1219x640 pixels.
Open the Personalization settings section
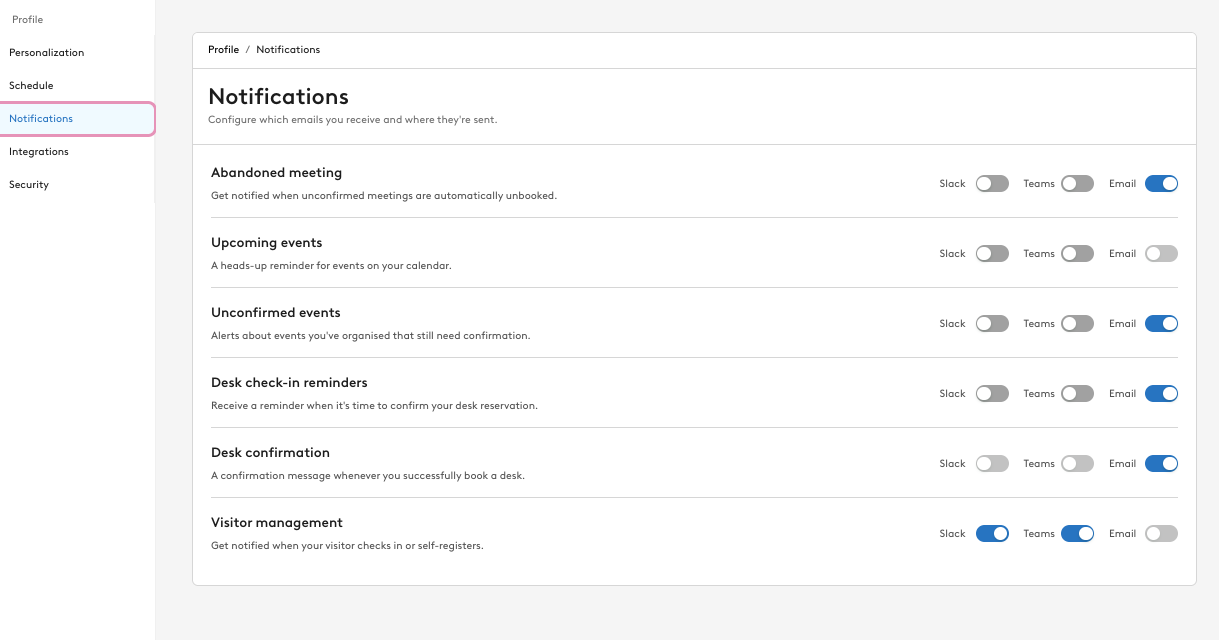coord(46,52)
